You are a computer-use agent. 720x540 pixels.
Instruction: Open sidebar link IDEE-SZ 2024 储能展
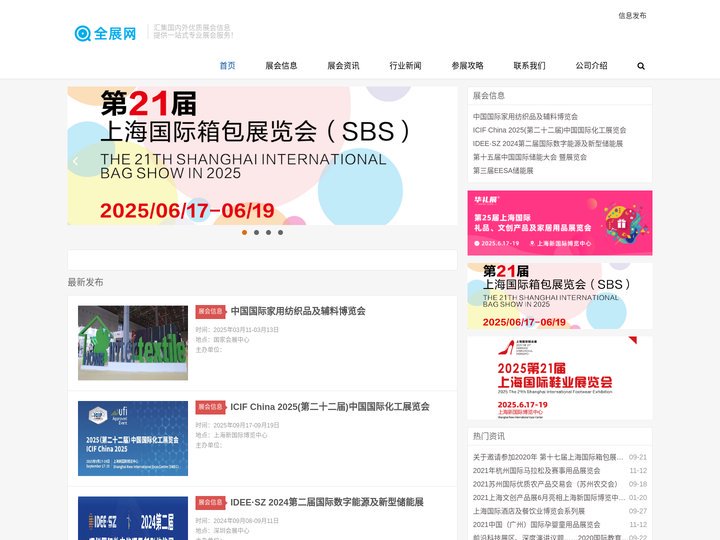pyautogui.click(x=547, y=143)
